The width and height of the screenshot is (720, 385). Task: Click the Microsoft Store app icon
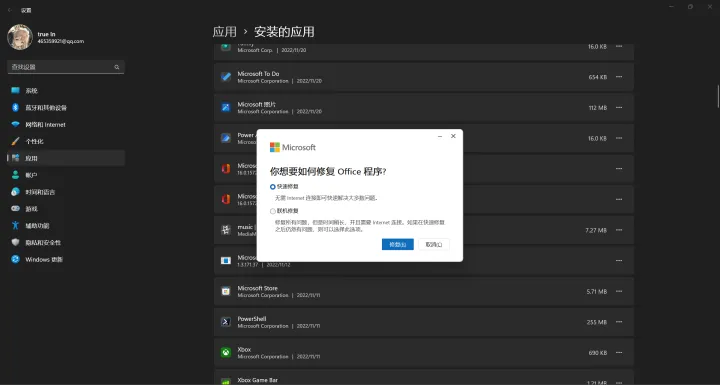[225, 291]
